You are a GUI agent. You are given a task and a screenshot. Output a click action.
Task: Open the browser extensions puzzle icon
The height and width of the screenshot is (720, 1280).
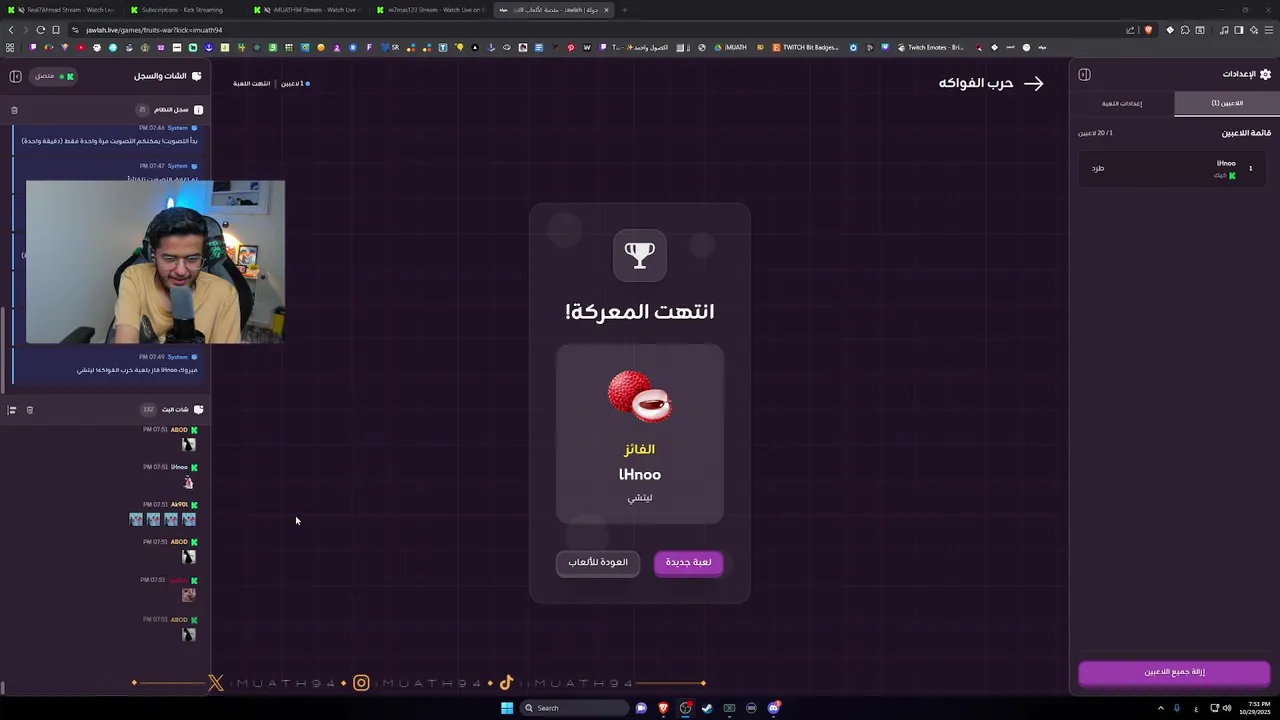click(x=1185, y=30)
